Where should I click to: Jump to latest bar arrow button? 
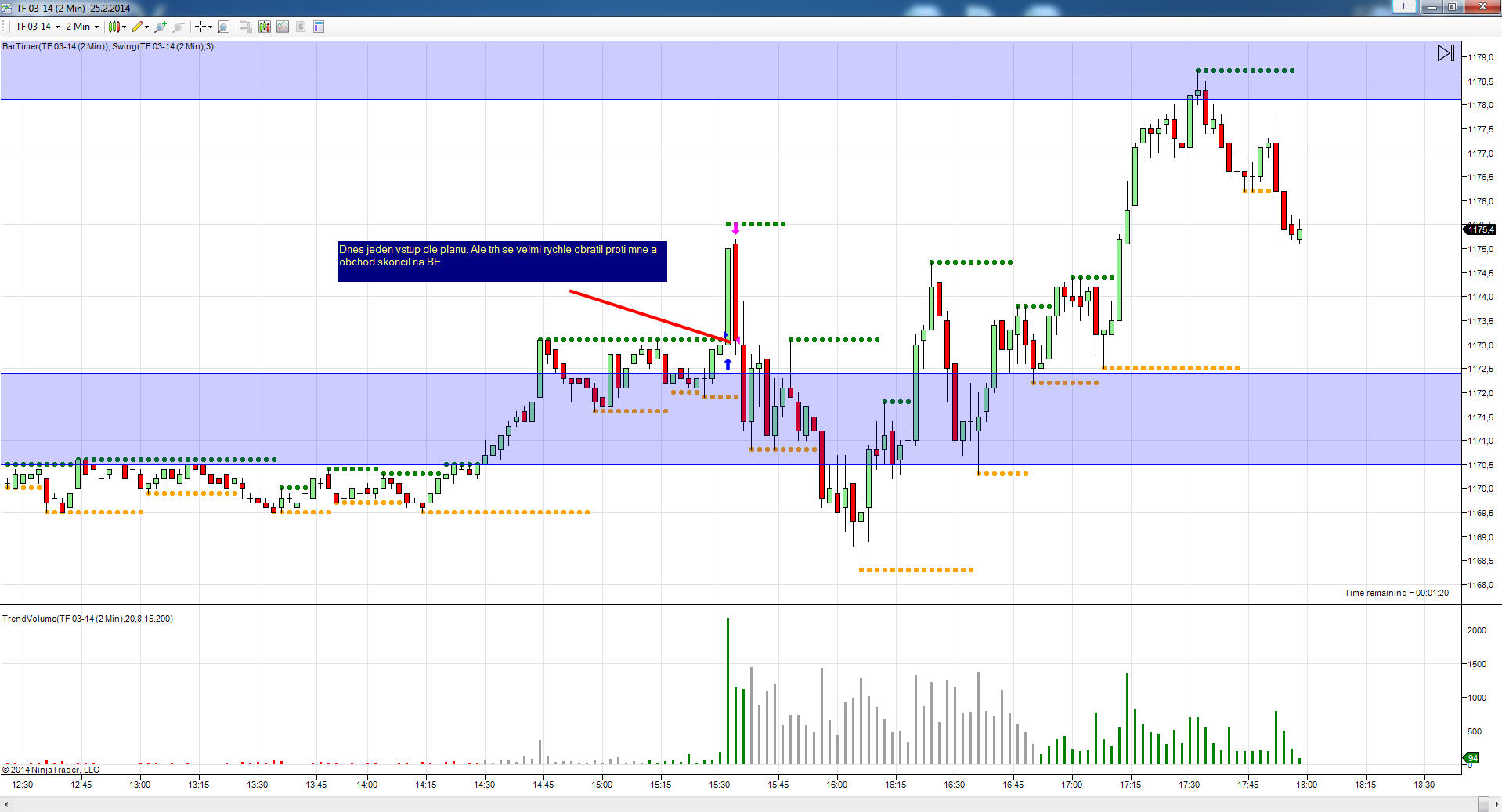point(1446,52)
